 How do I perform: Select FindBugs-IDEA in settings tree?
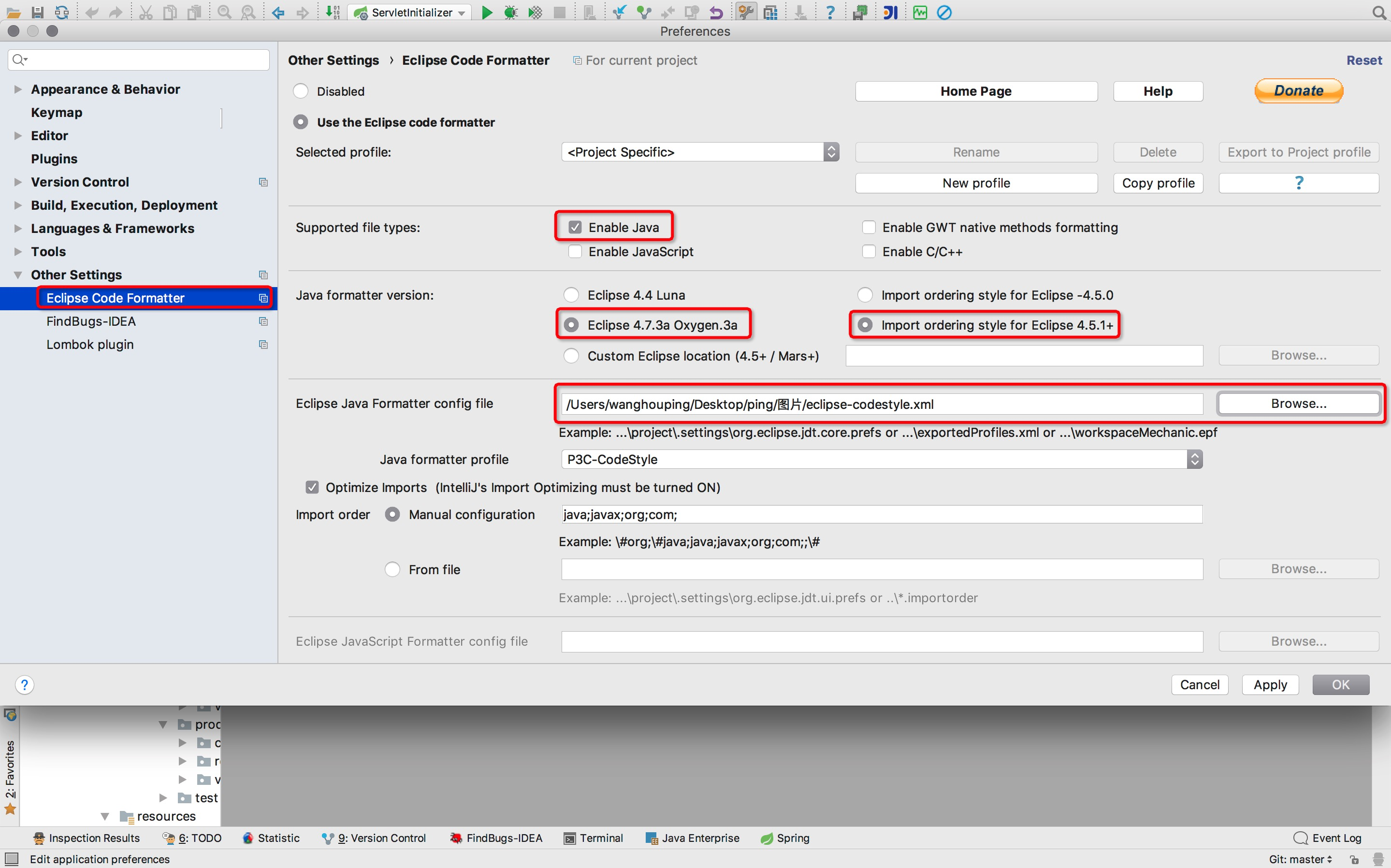click(91, 321)
